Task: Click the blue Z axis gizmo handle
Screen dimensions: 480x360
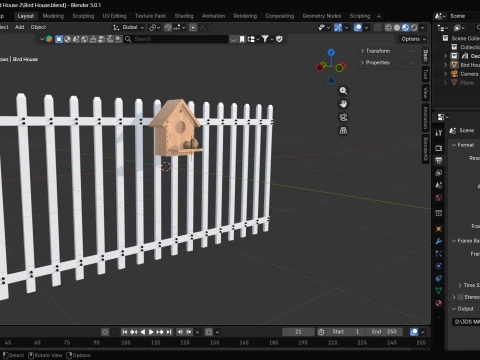Action: click(331, 53)
